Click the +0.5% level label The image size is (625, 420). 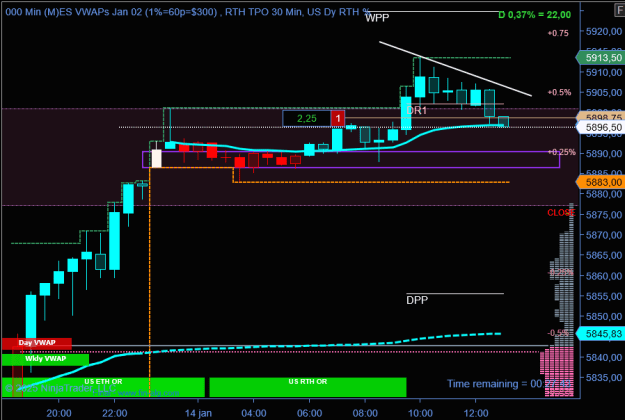(559, 92)
